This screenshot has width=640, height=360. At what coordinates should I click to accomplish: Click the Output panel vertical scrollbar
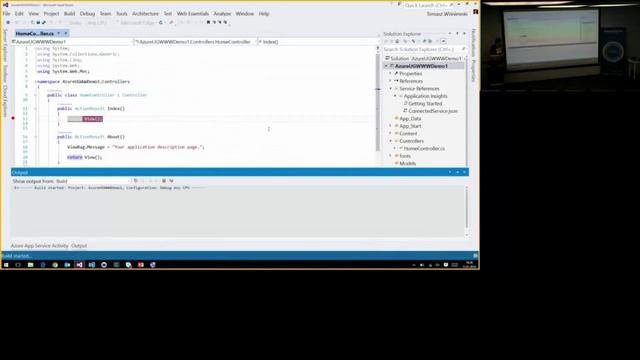pos(467,211)
